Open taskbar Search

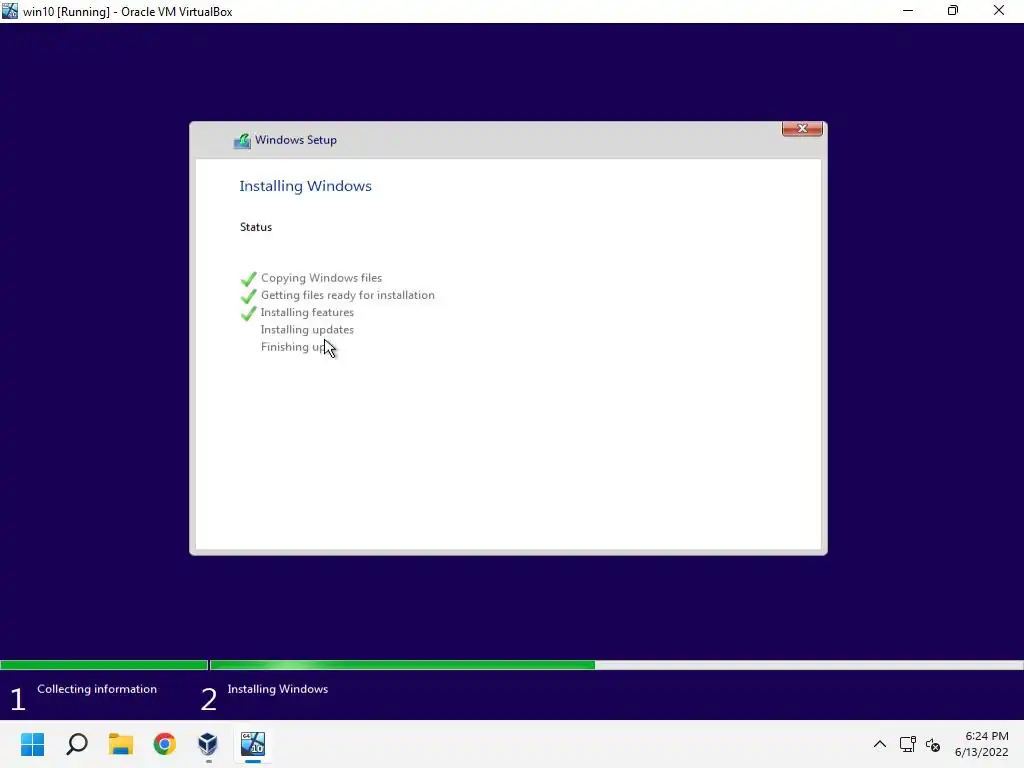77,744
